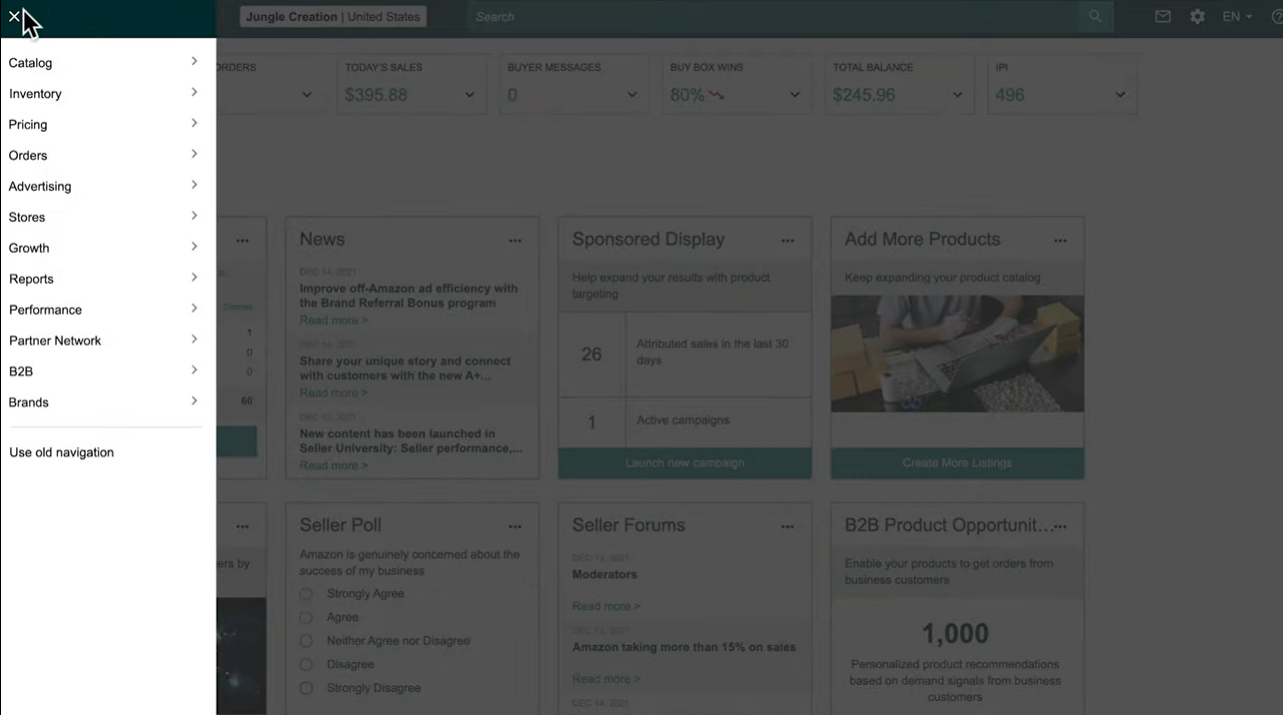Select Neither Agree nor Disagree radio option
The height and width of the screenshot is (715, 1283).
click(306, 641)
